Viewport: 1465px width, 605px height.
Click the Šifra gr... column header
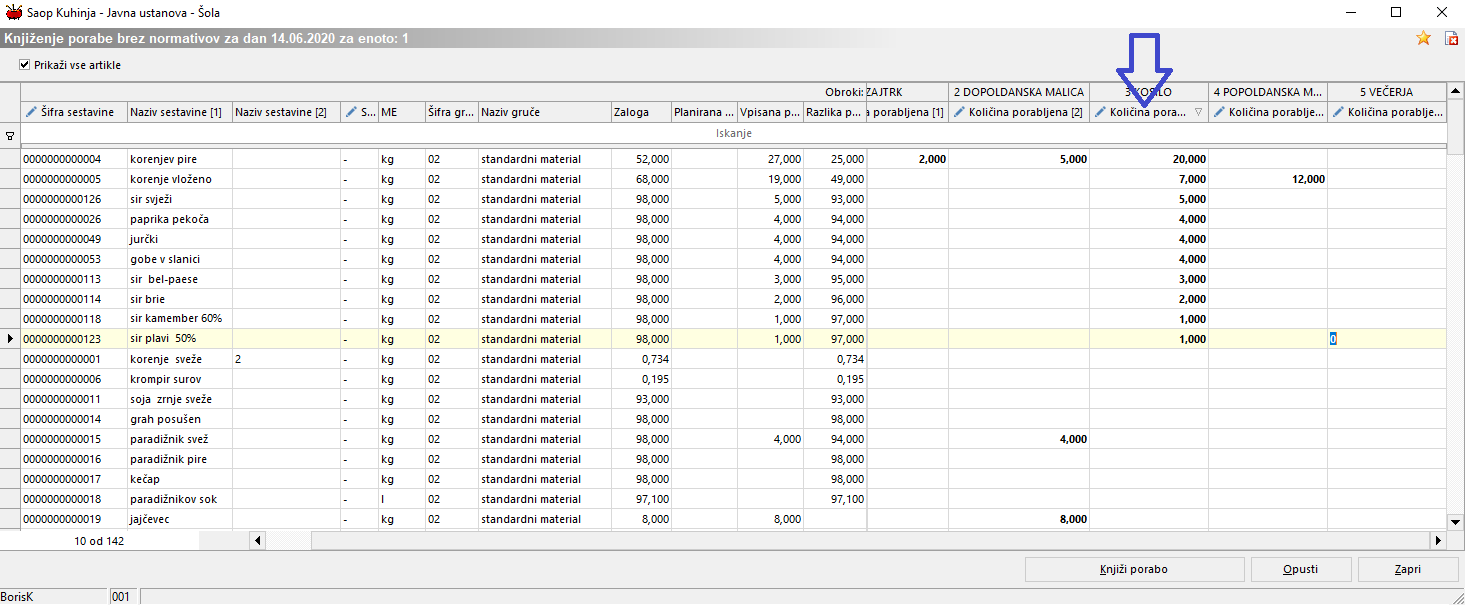(452, 112)
